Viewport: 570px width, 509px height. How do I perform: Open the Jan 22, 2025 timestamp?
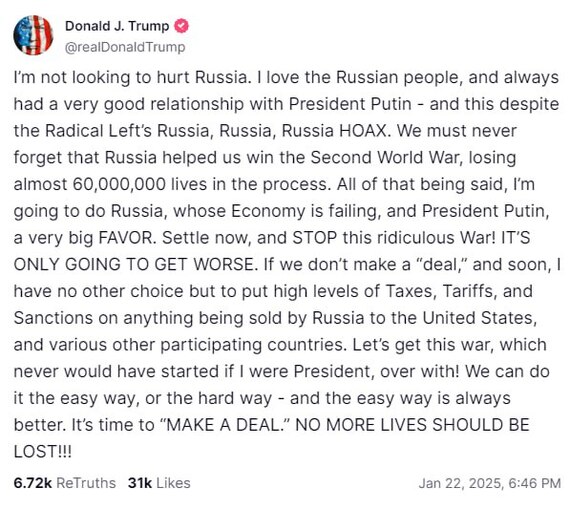[461, 483]
